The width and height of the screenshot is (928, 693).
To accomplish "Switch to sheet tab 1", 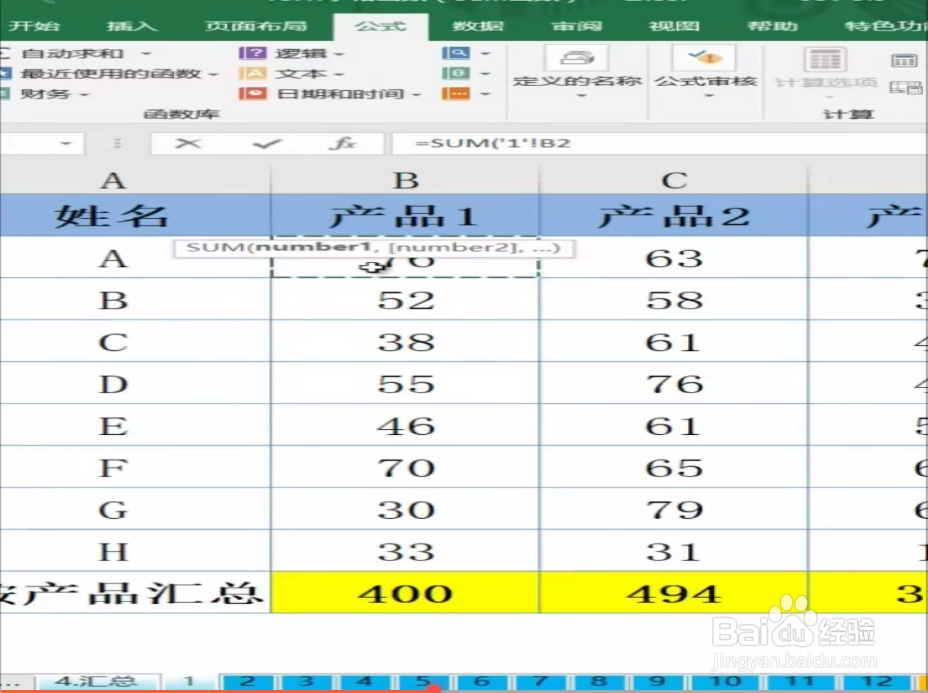I will [x=189, y=682].
